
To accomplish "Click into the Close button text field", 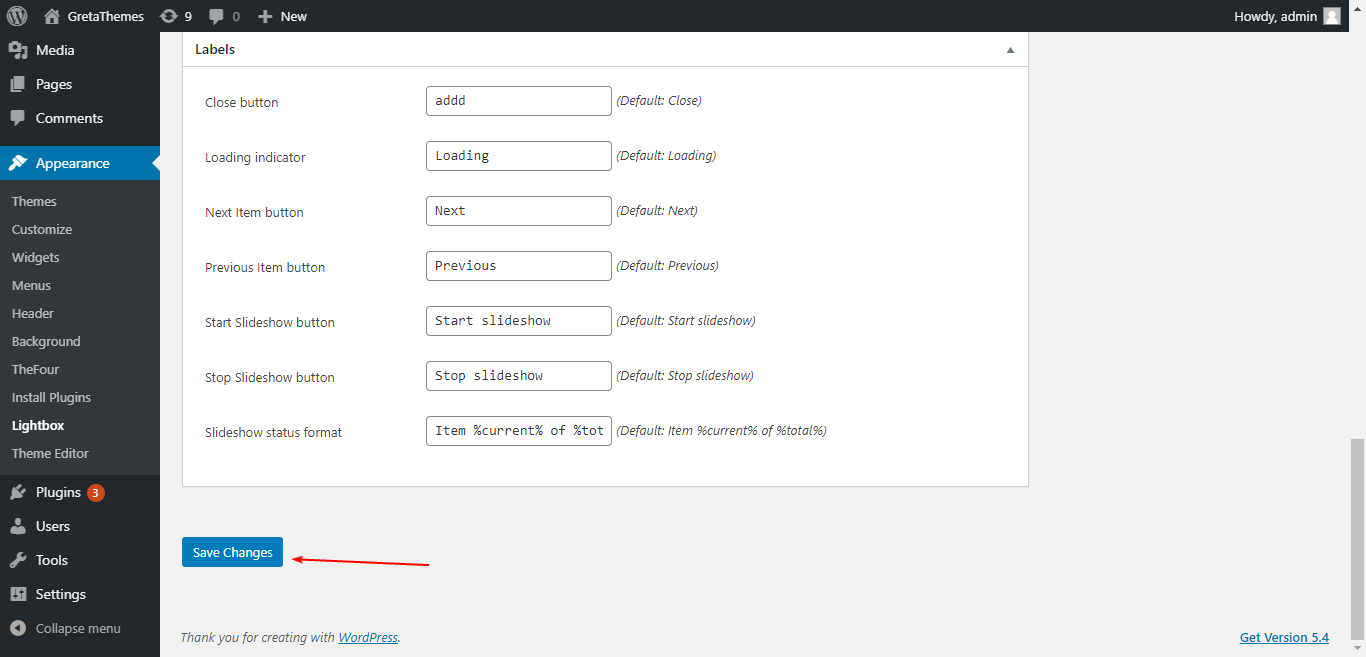I will pos(518,100).
